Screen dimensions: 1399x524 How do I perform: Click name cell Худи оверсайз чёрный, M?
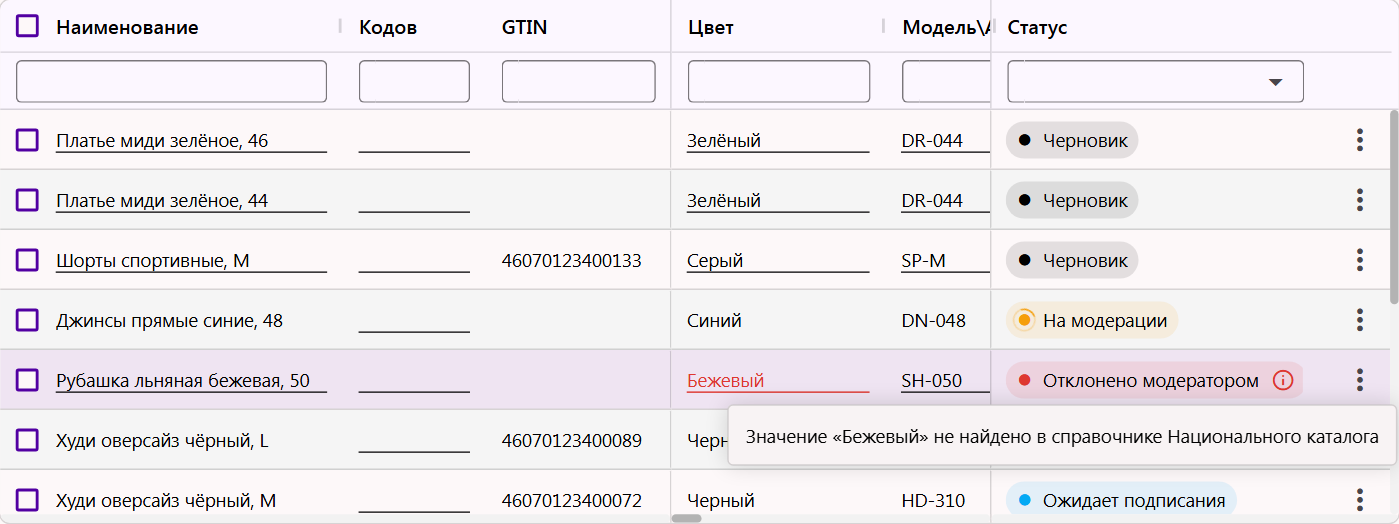click(x=166, y=500)
